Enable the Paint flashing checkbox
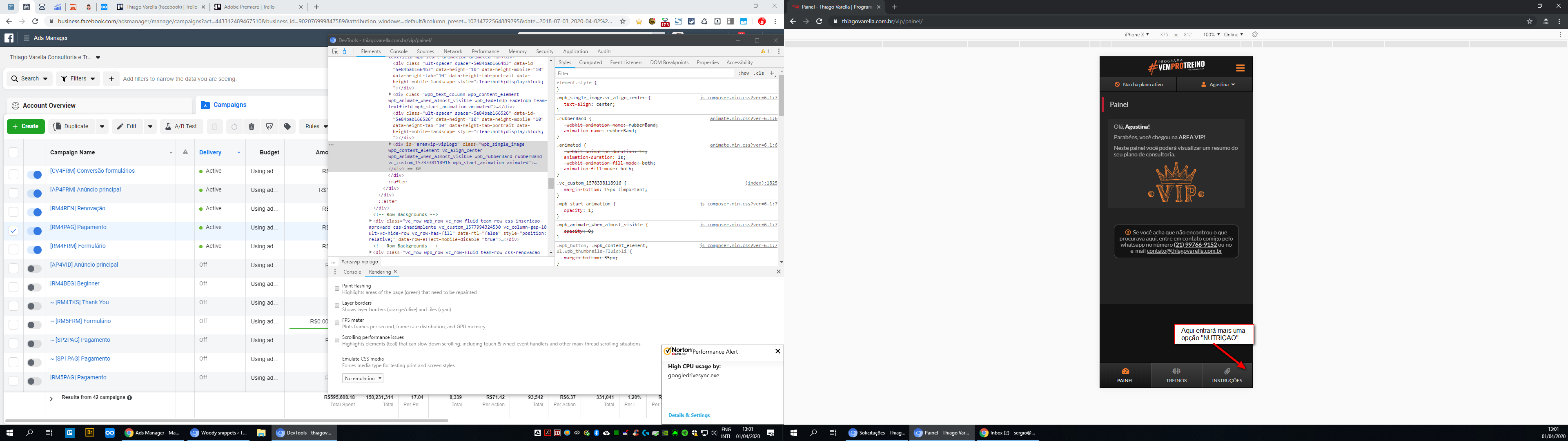 click(337, 289)
